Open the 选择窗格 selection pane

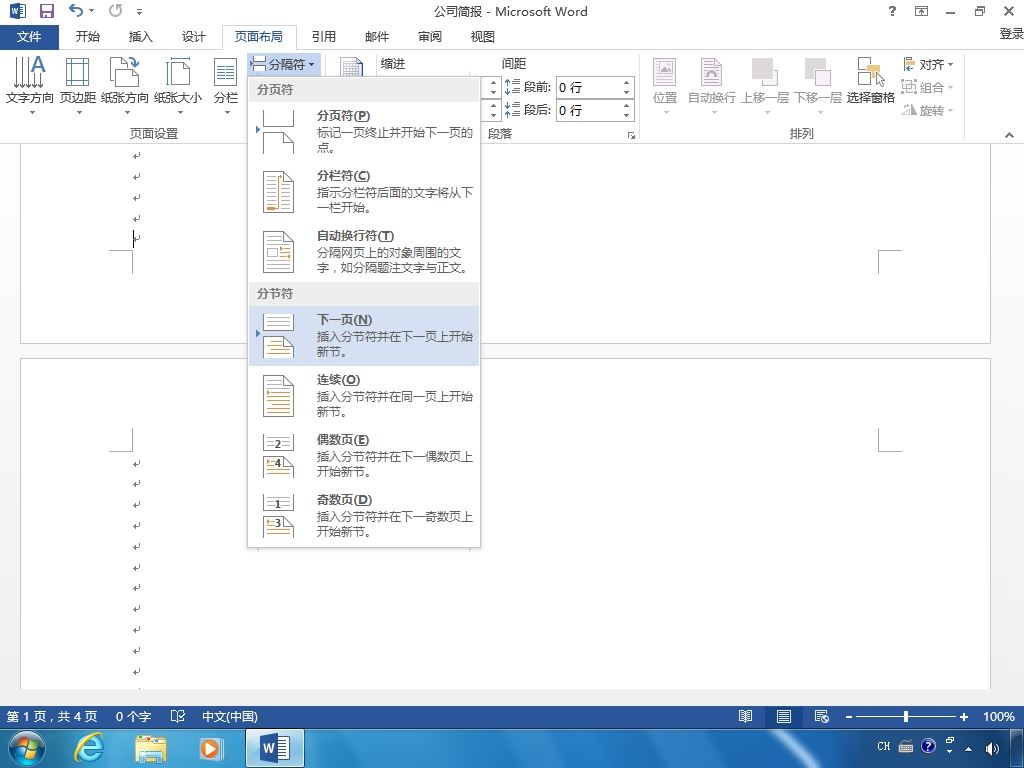tap(871, 80)
